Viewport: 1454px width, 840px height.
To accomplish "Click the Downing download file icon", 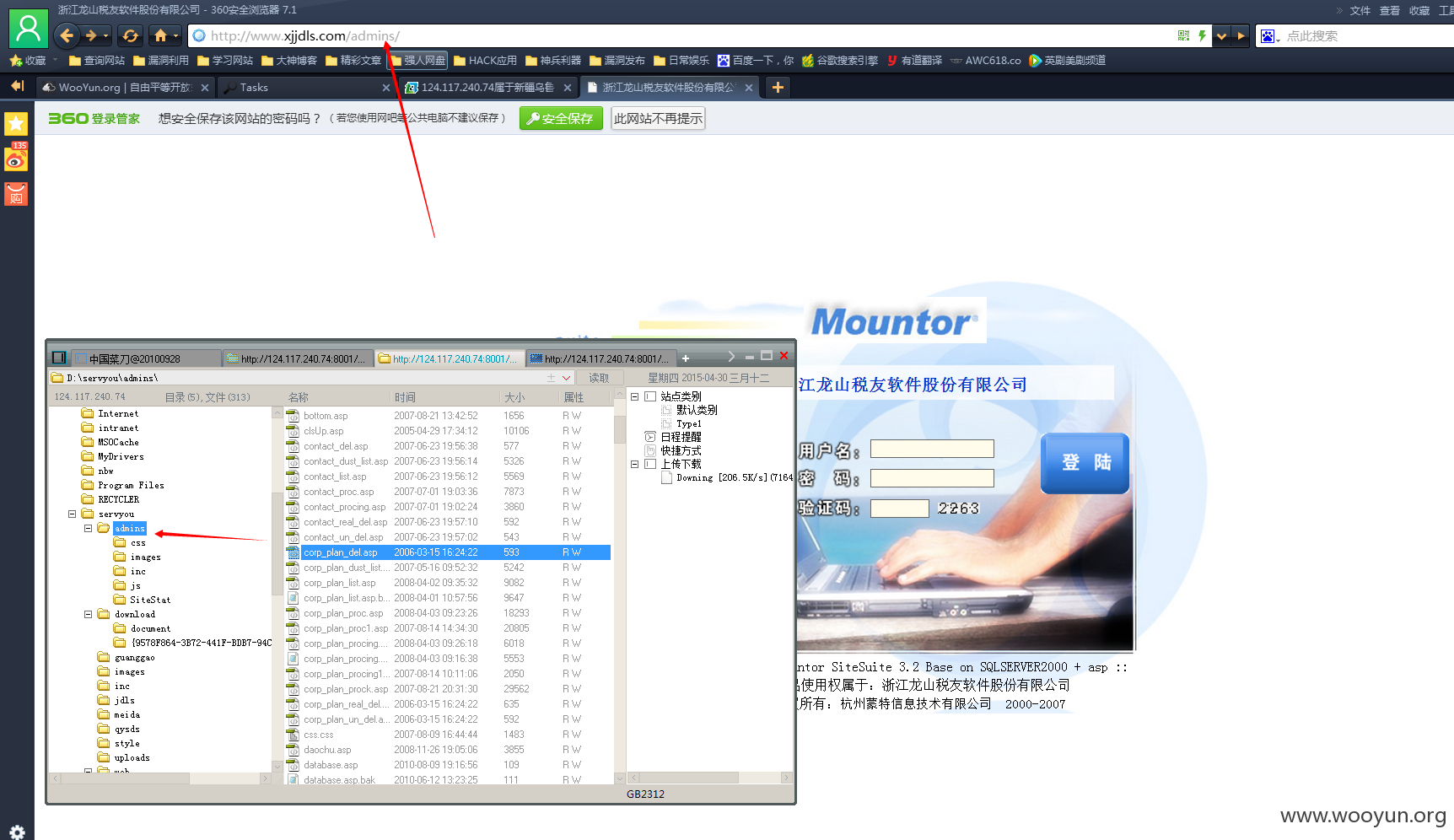I will pyautogui.click(x=666, y=477).
